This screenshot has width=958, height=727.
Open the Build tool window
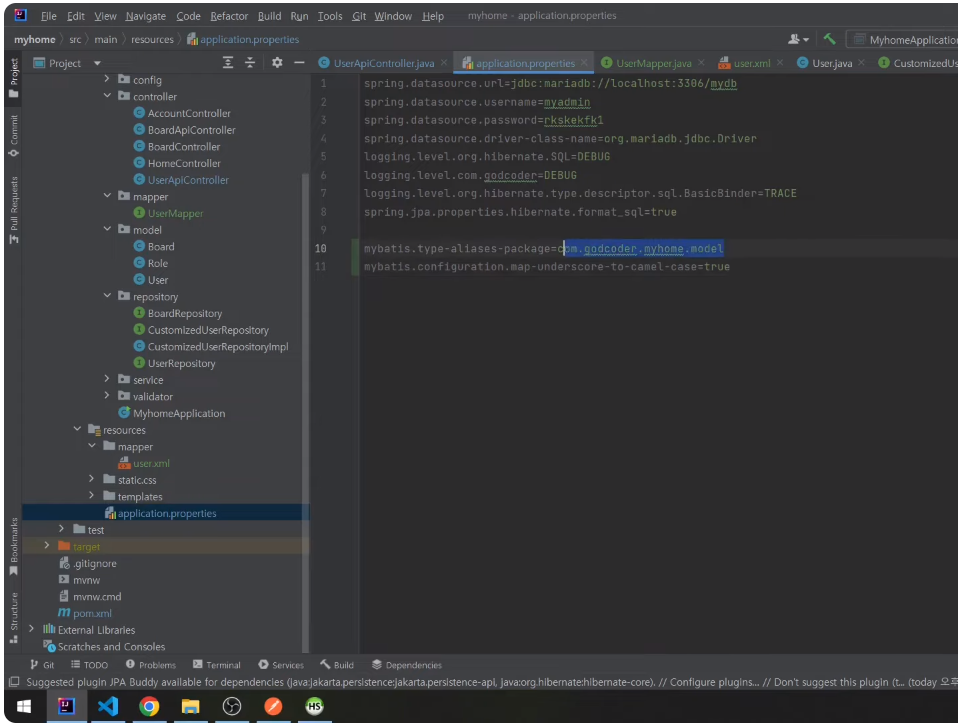tap(337, 665)
